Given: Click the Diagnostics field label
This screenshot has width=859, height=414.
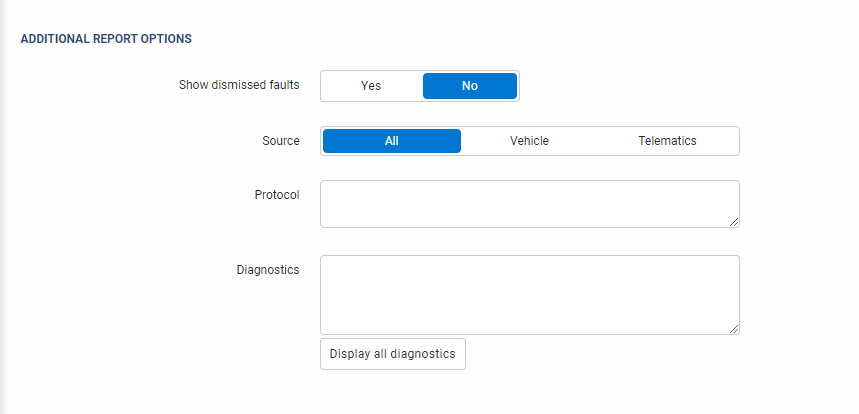Looking at the screenshot, I should [267, 270].
